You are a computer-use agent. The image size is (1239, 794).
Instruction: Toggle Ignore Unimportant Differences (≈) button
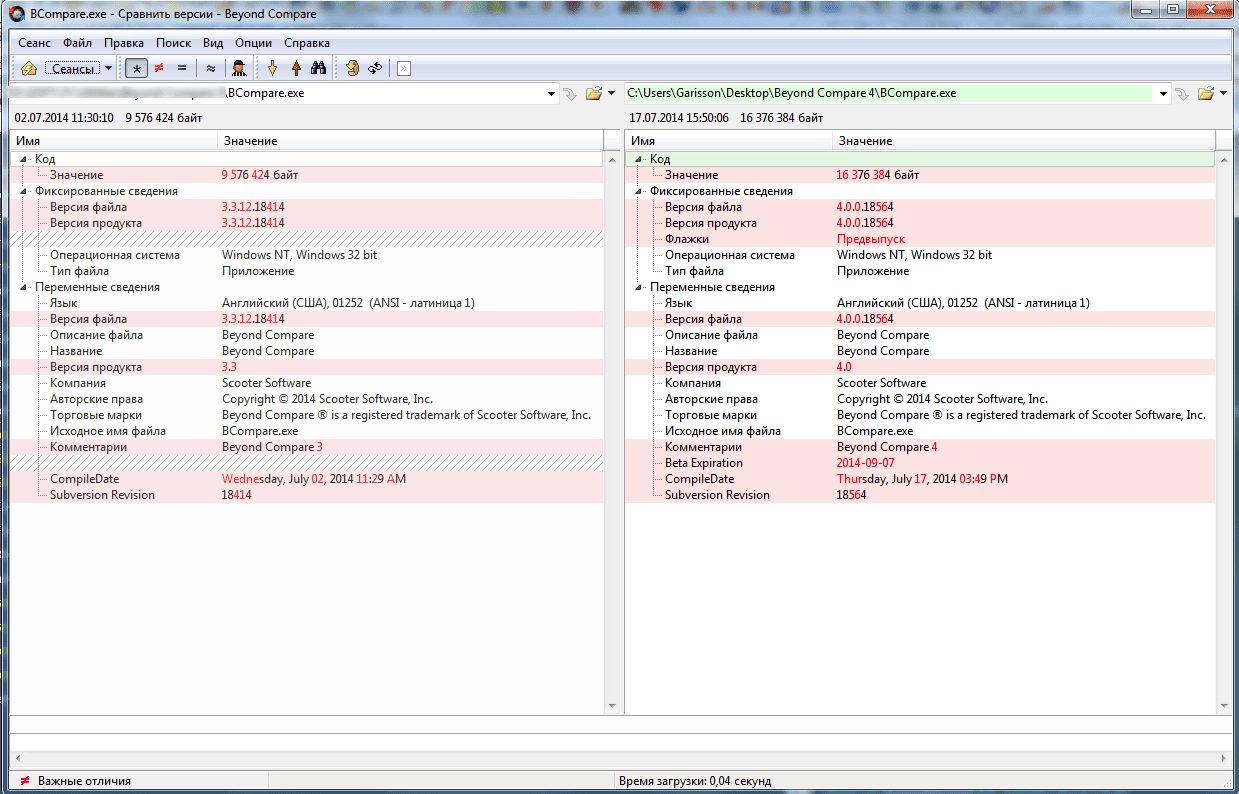pyautogui.click(x=210, y=69)
